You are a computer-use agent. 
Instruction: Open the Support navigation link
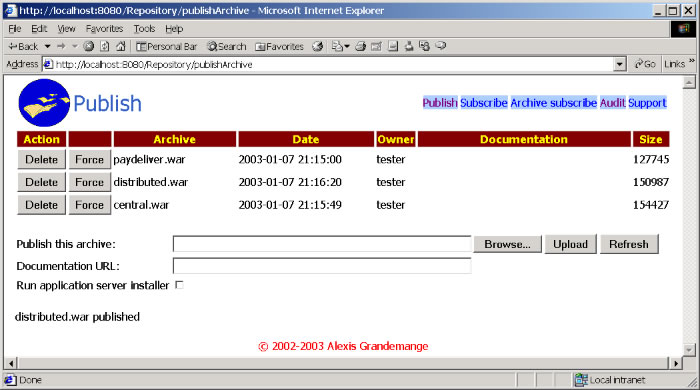(x=647, y=103)
